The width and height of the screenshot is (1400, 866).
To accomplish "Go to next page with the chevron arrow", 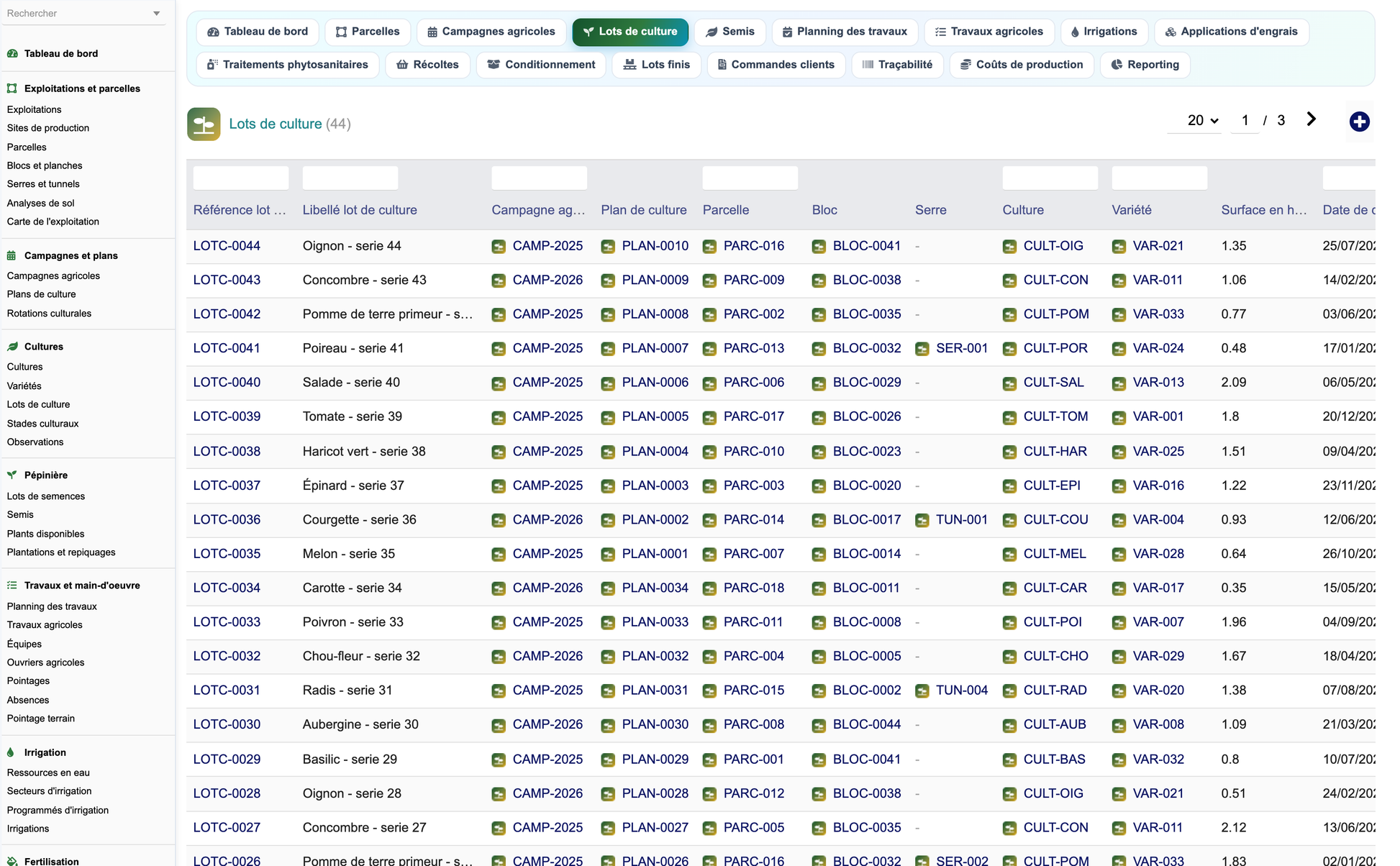I will point(1311,119).
